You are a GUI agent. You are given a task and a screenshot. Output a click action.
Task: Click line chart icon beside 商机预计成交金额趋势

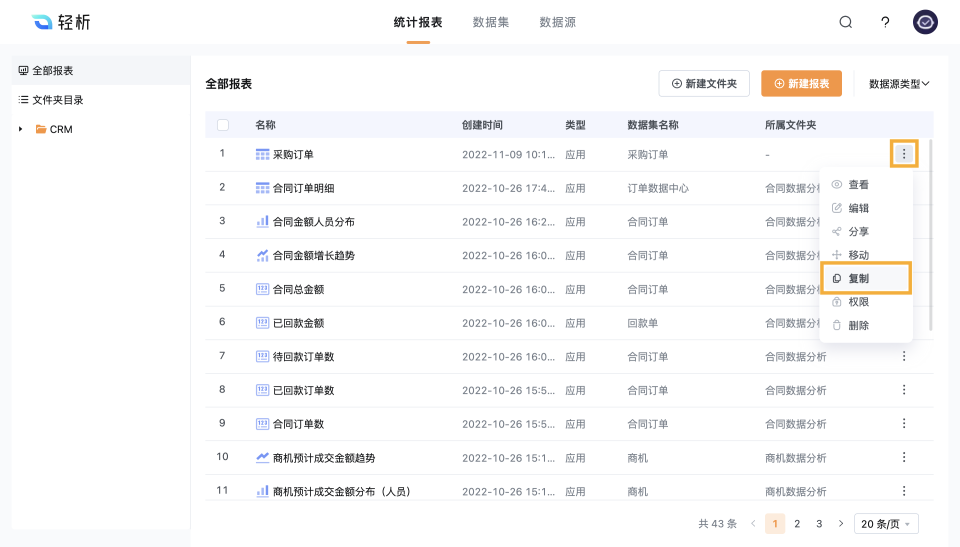point(262,458)
